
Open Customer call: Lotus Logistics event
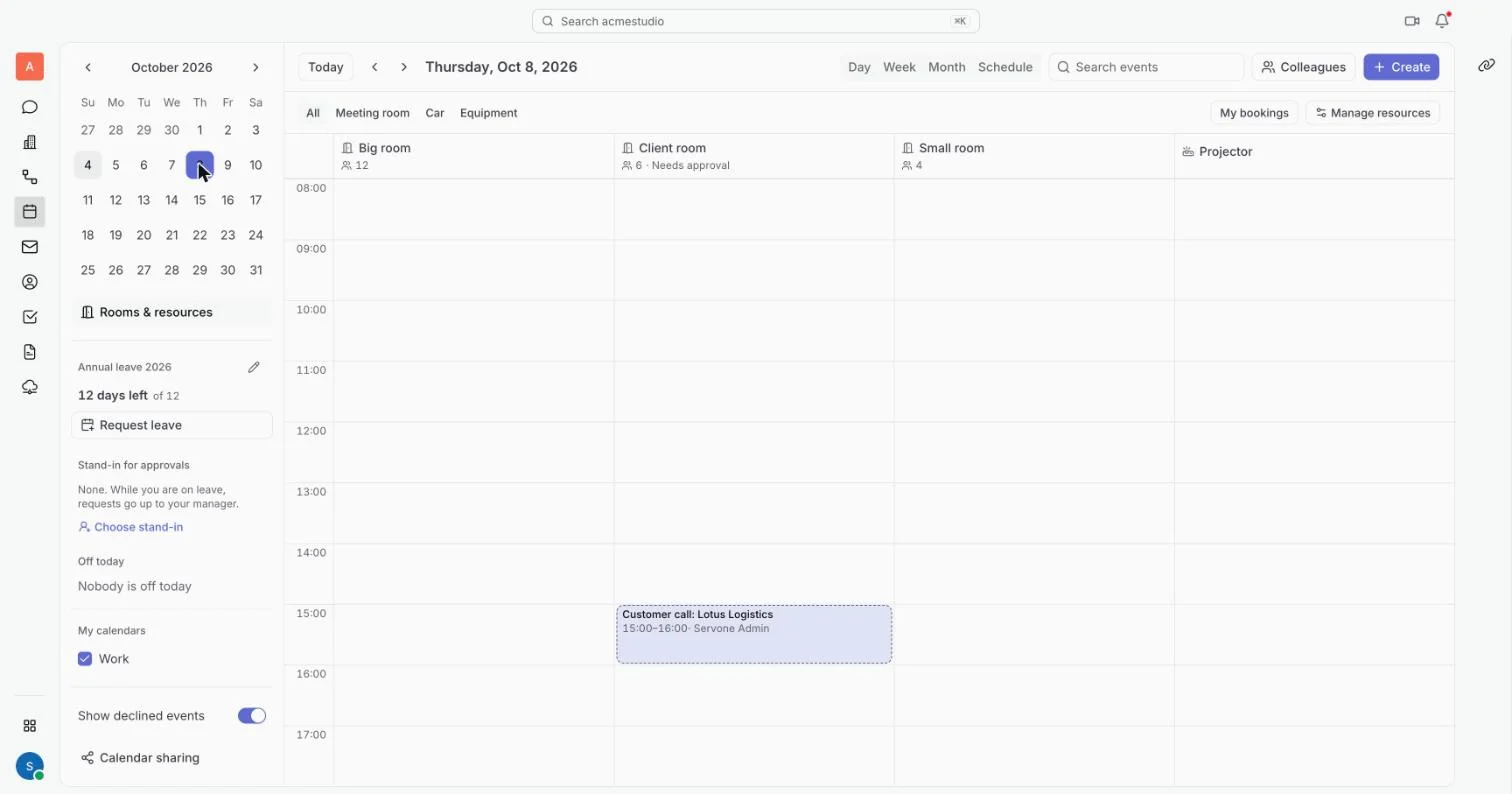(754, 634)
